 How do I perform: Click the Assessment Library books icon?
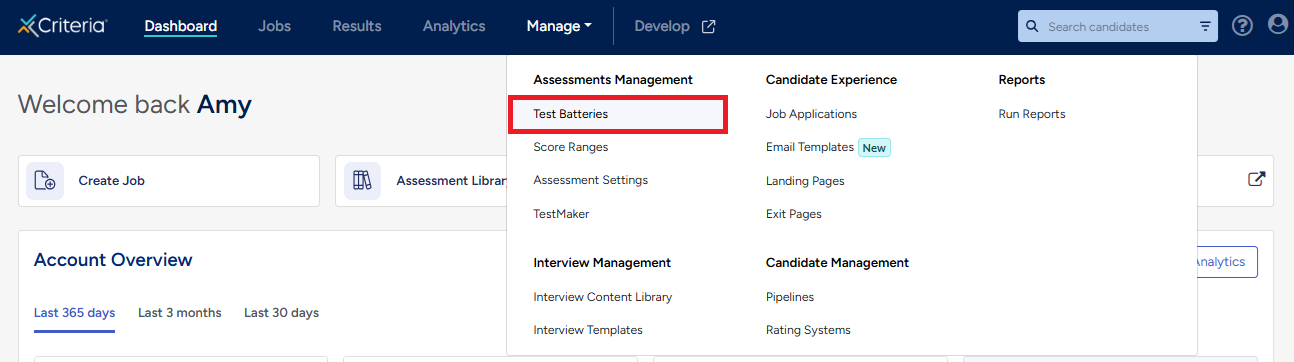362,181
